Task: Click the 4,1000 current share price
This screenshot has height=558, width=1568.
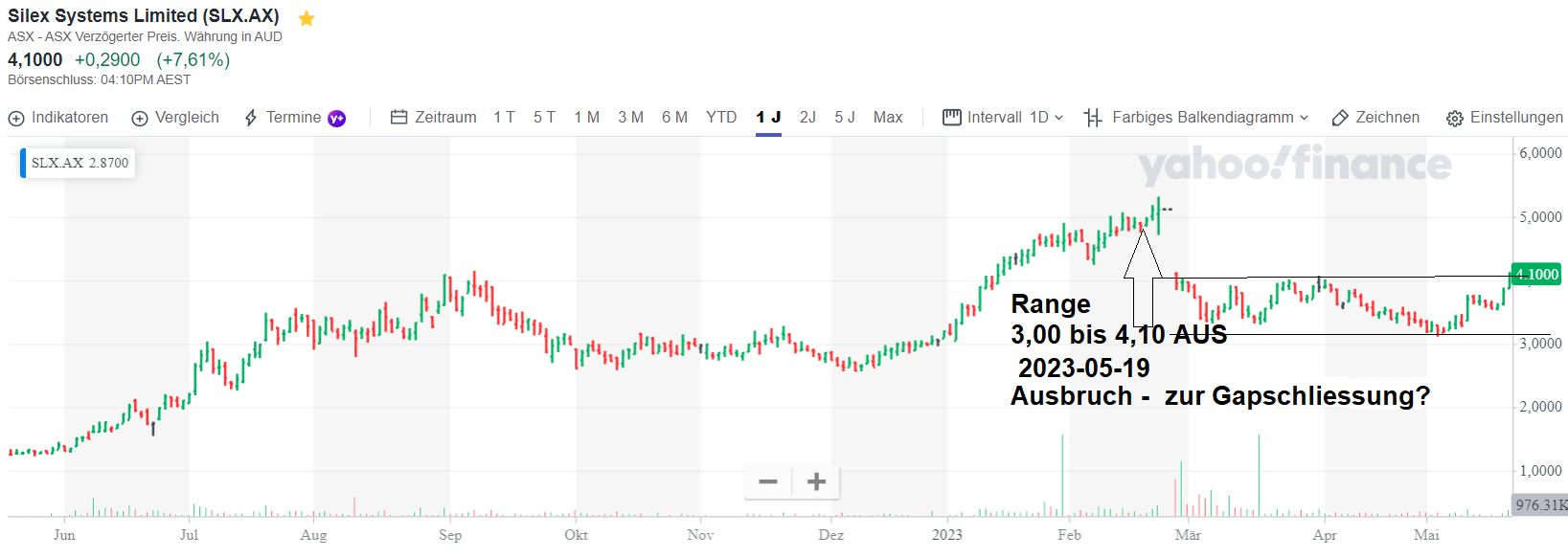Action: pyautogui.click(x=35, y=60)
